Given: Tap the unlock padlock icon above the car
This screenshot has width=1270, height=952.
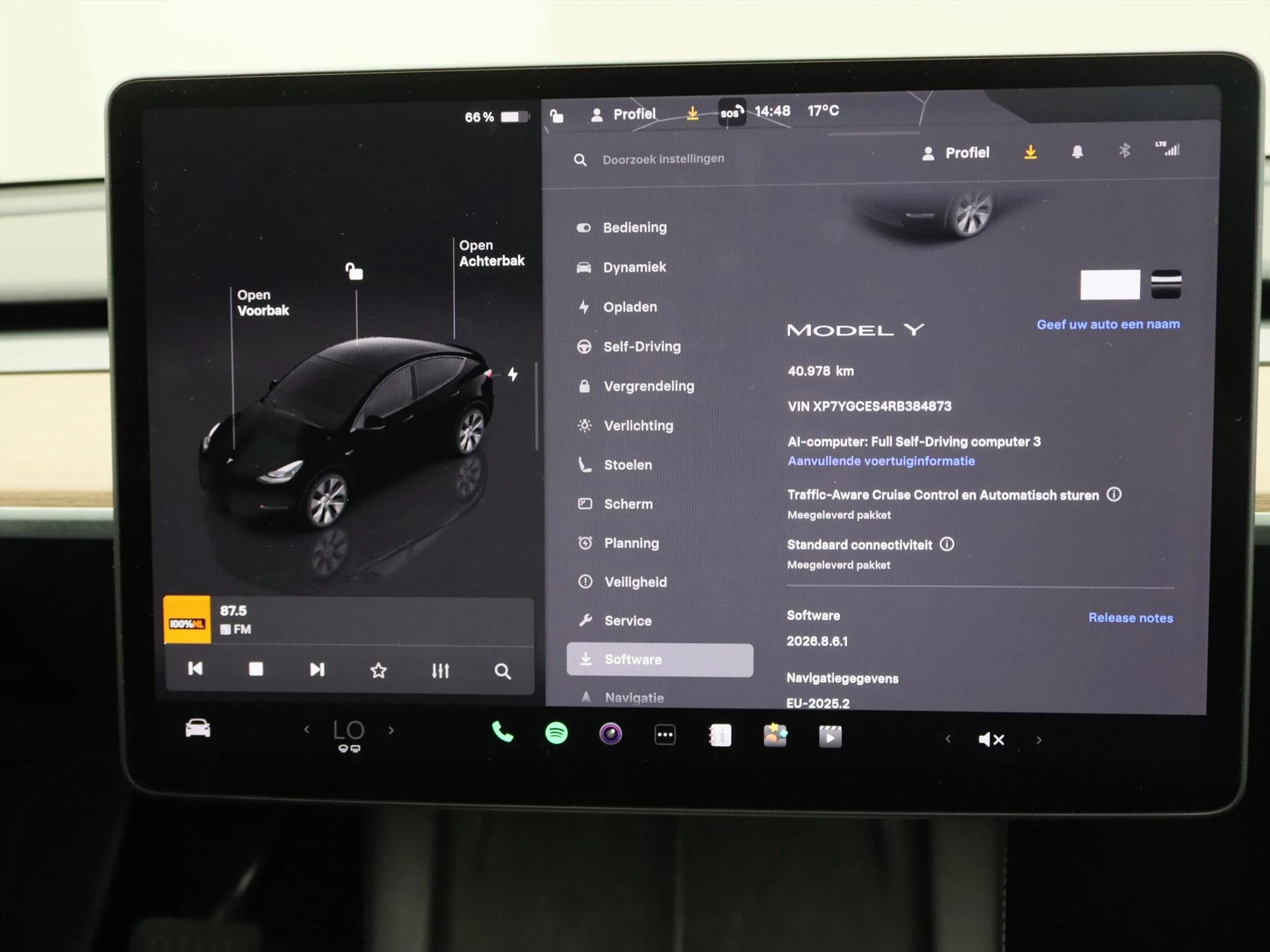Looking at the screenshot, I should point(355,271).
